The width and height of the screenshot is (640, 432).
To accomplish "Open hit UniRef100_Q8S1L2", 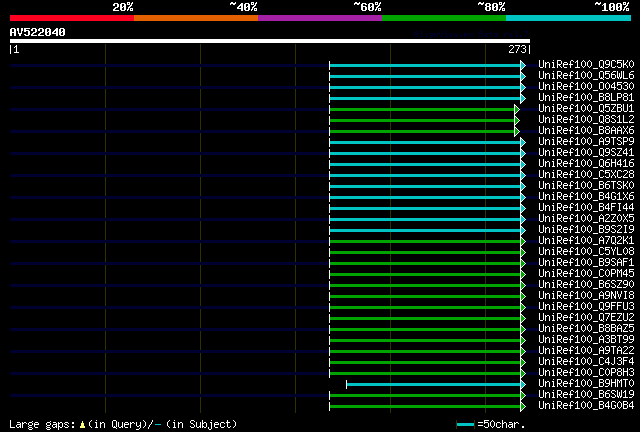I will pyautogui.click(x=586, y=120).
